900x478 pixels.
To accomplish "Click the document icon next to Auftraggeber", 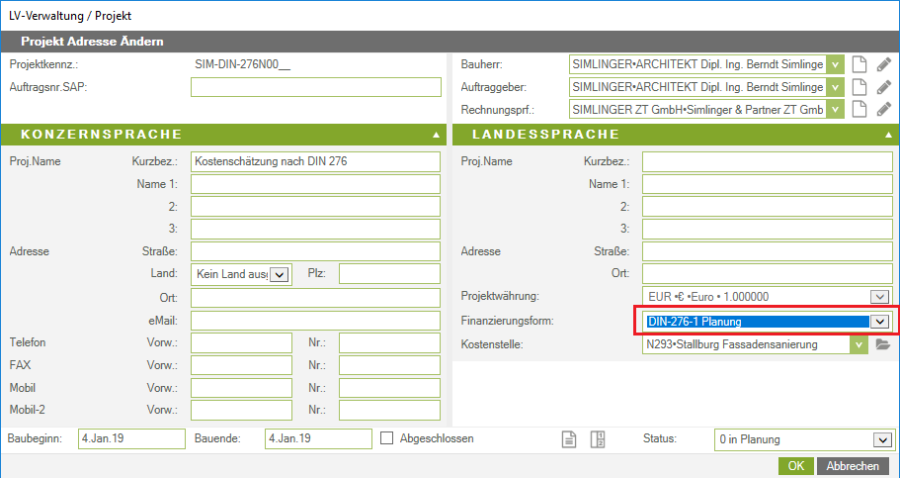I will [x=859, y=87].
